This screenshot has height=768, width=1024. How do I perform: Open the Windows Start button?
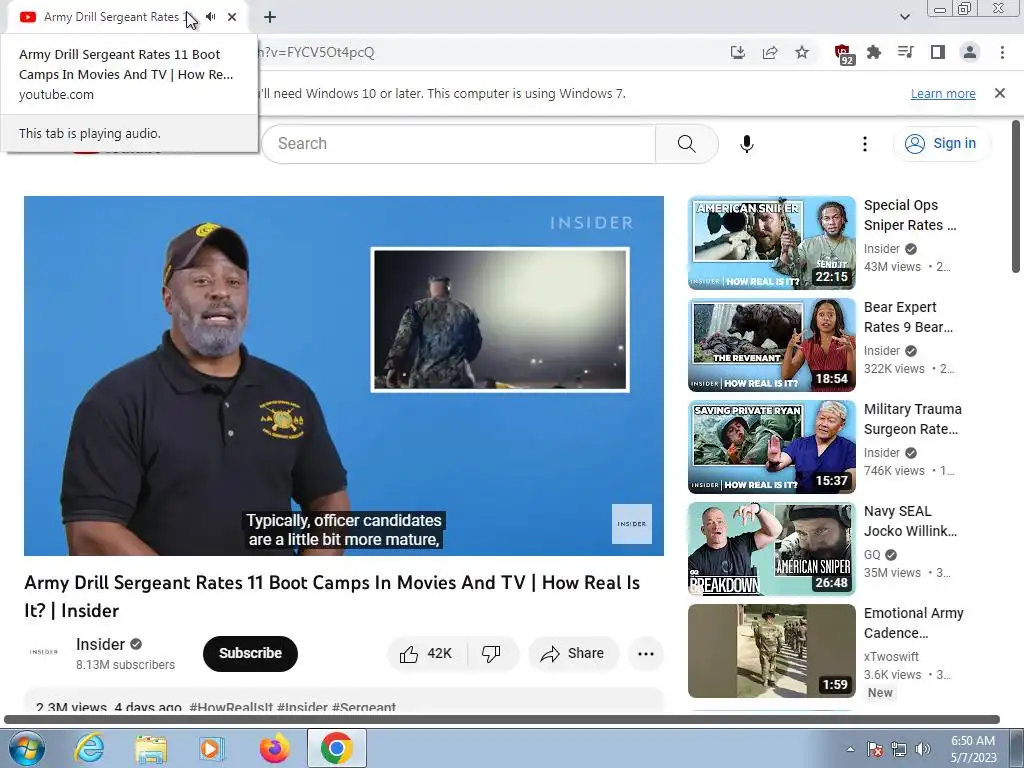[27, 748]
